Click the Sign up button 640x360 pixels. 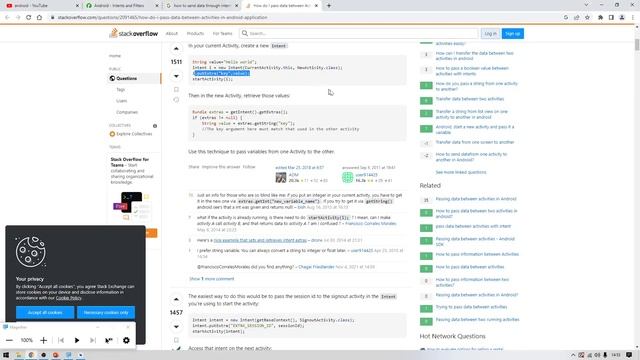[513, 33]
